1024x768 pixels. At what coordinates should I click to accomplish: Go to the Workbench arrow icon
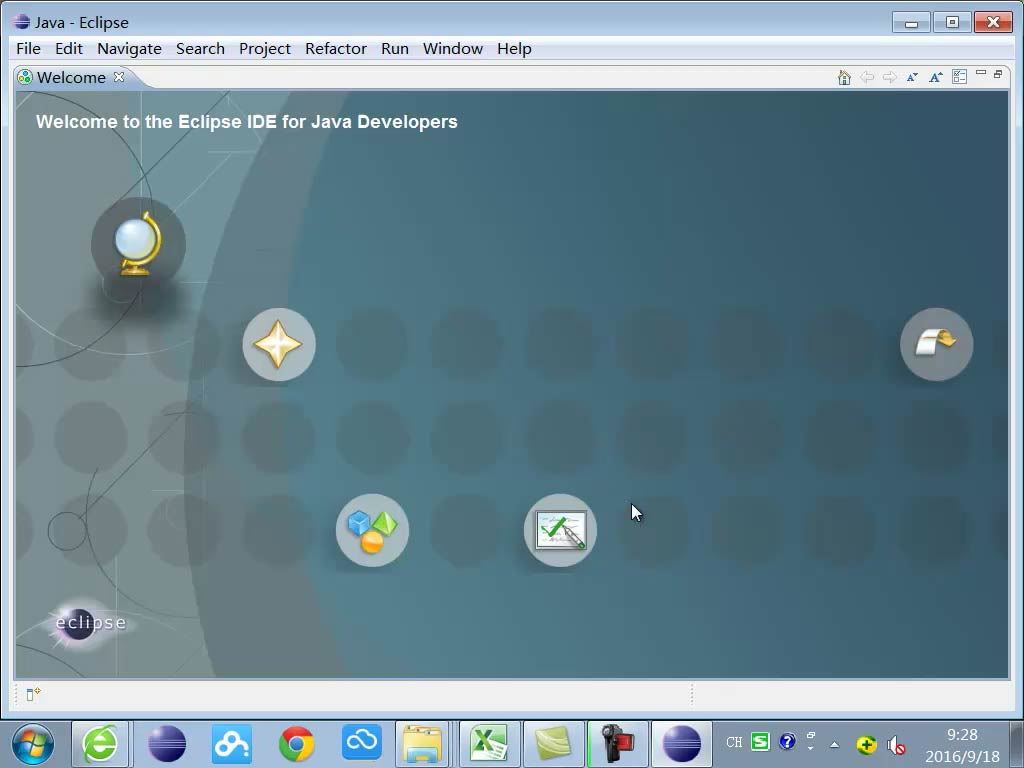click(x=936, y=344)
